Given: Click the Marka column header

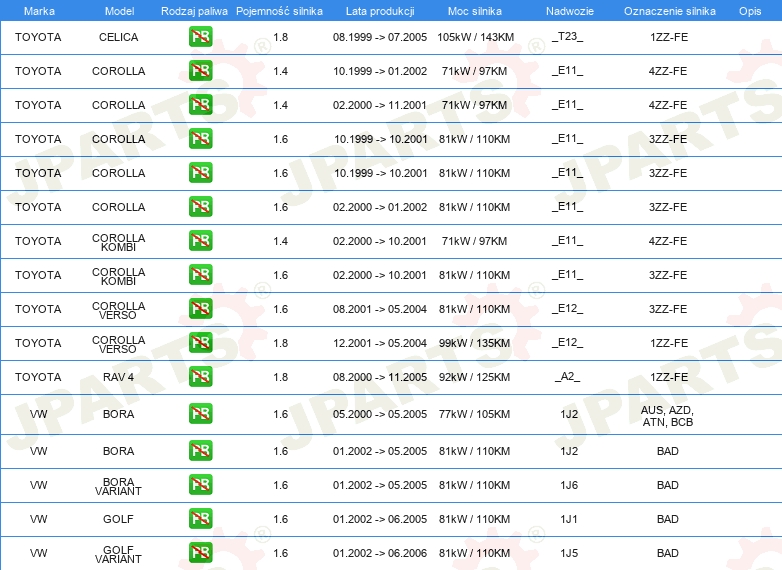Looking at the screenshot, I should tap(39, 10).
